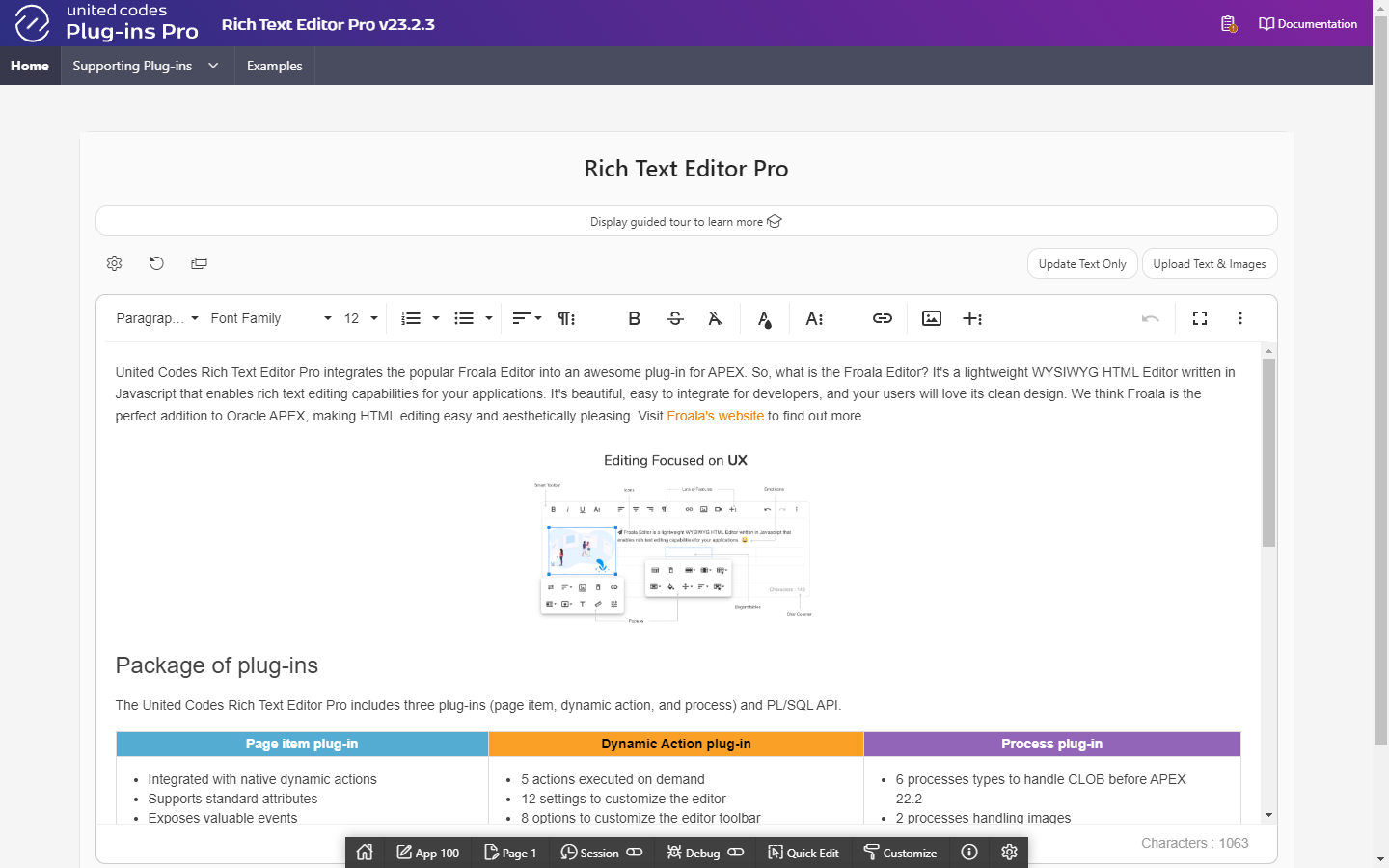1389x868 pixels.
Task: Click the "Rich Text Editor Pro" page title
Action: point(687,169)
